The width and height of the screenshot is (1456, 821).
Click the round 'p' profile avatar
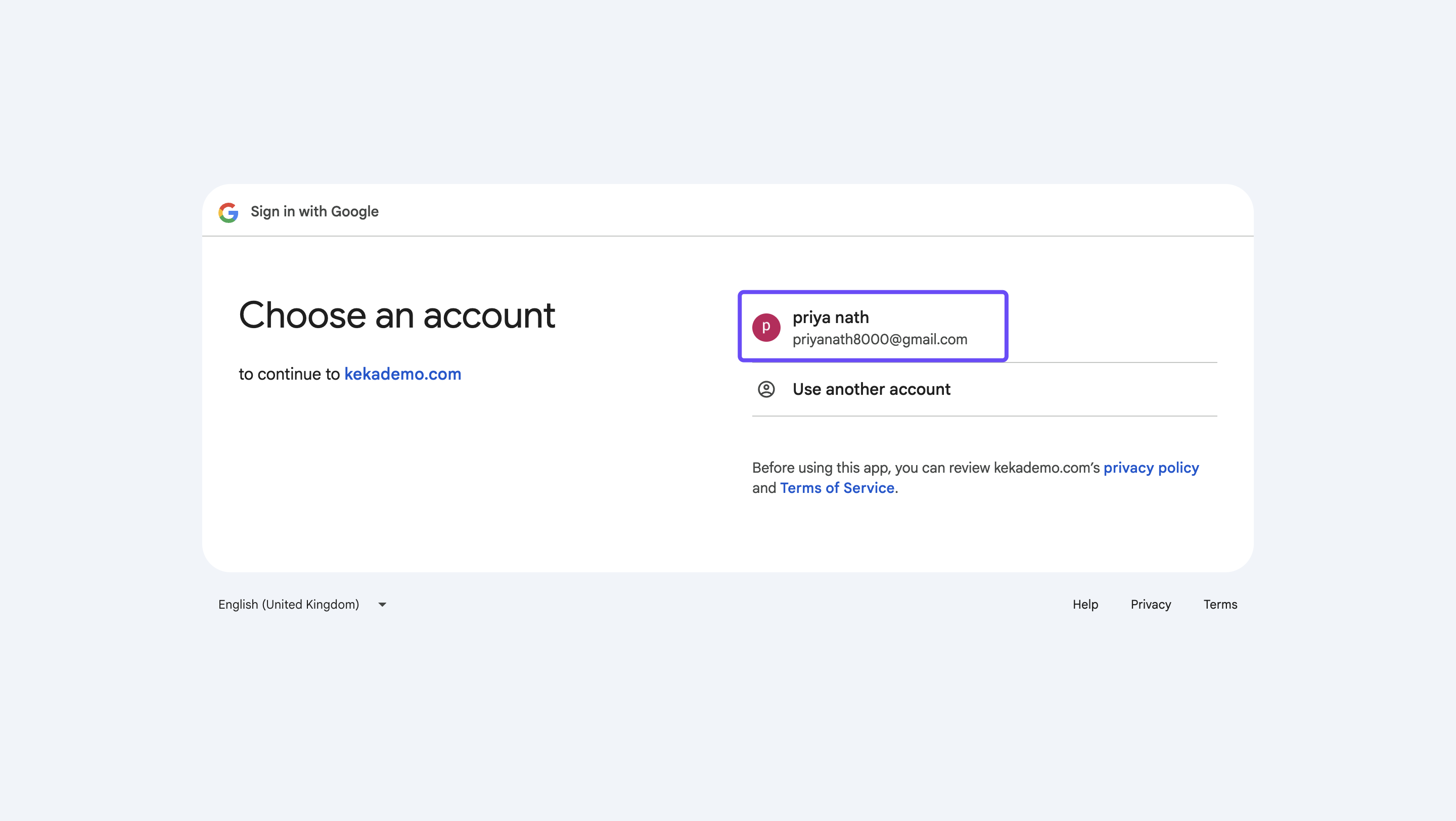(x=766, y=327)
